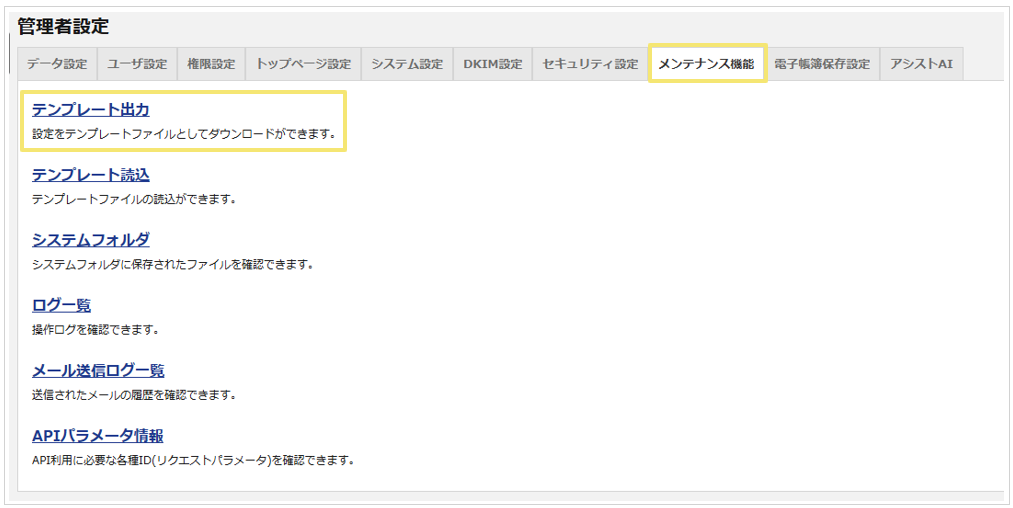
Task: Go to the トップページ設定 tab
Action: (303, 64)
